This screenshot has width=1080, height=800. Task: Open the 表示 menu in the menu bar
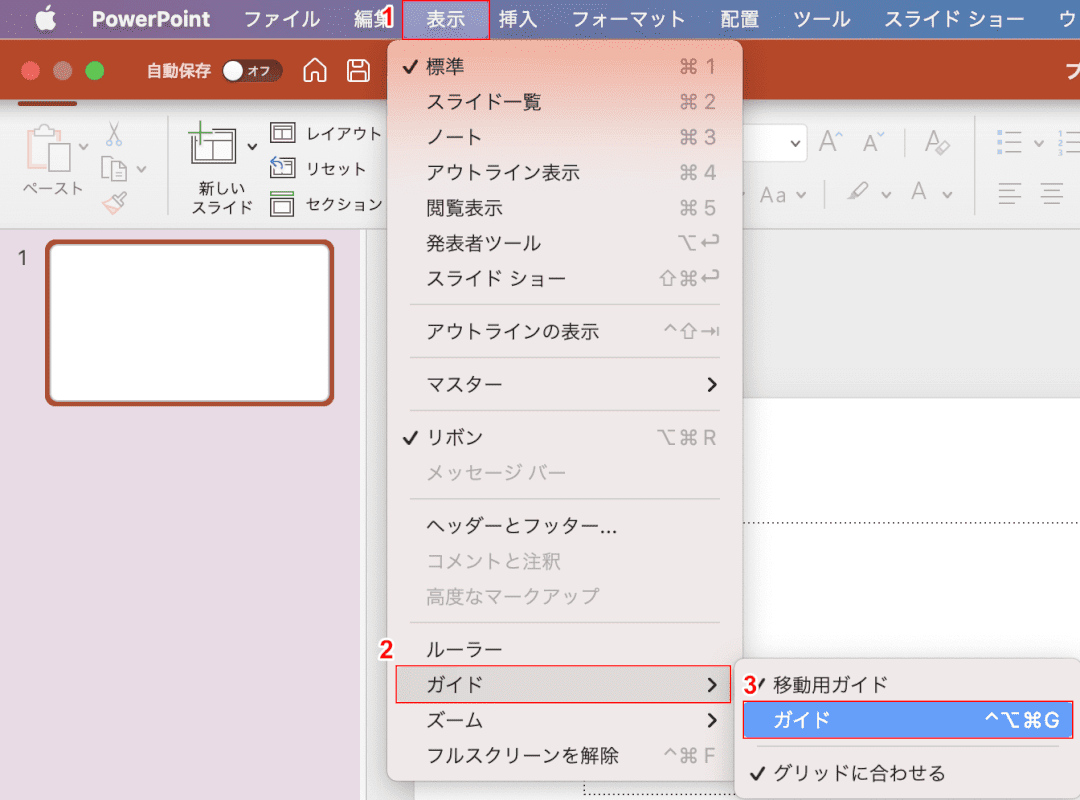[x=446, y=19]
